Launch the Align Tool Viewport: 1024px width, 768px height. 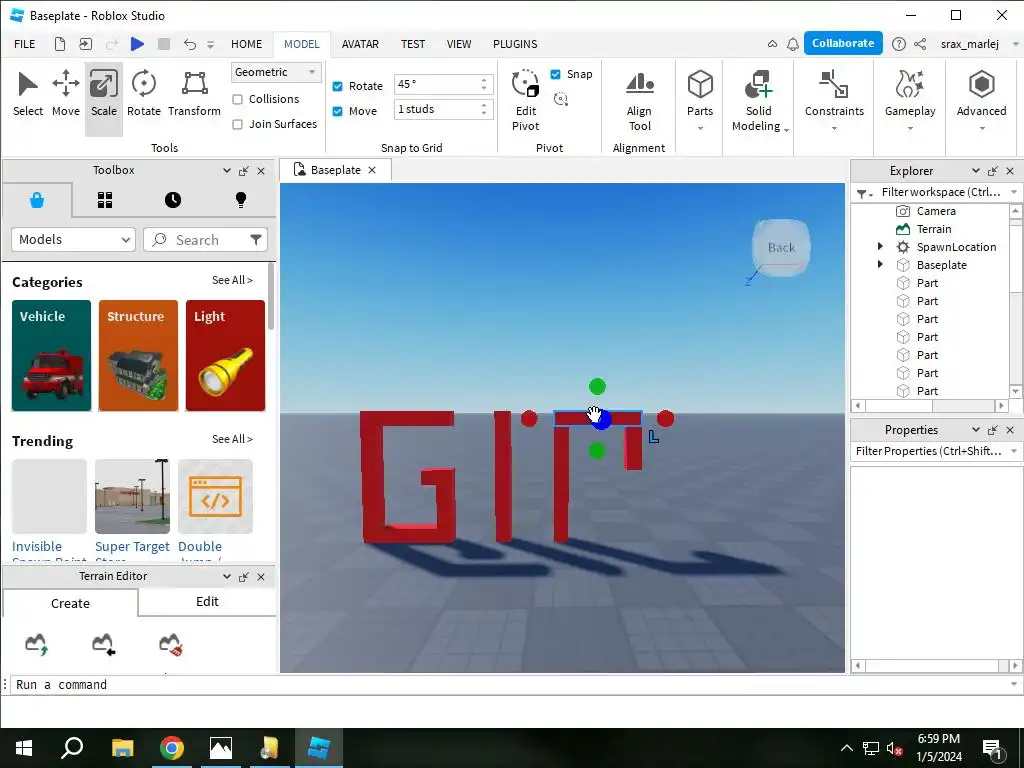[639, 100]
